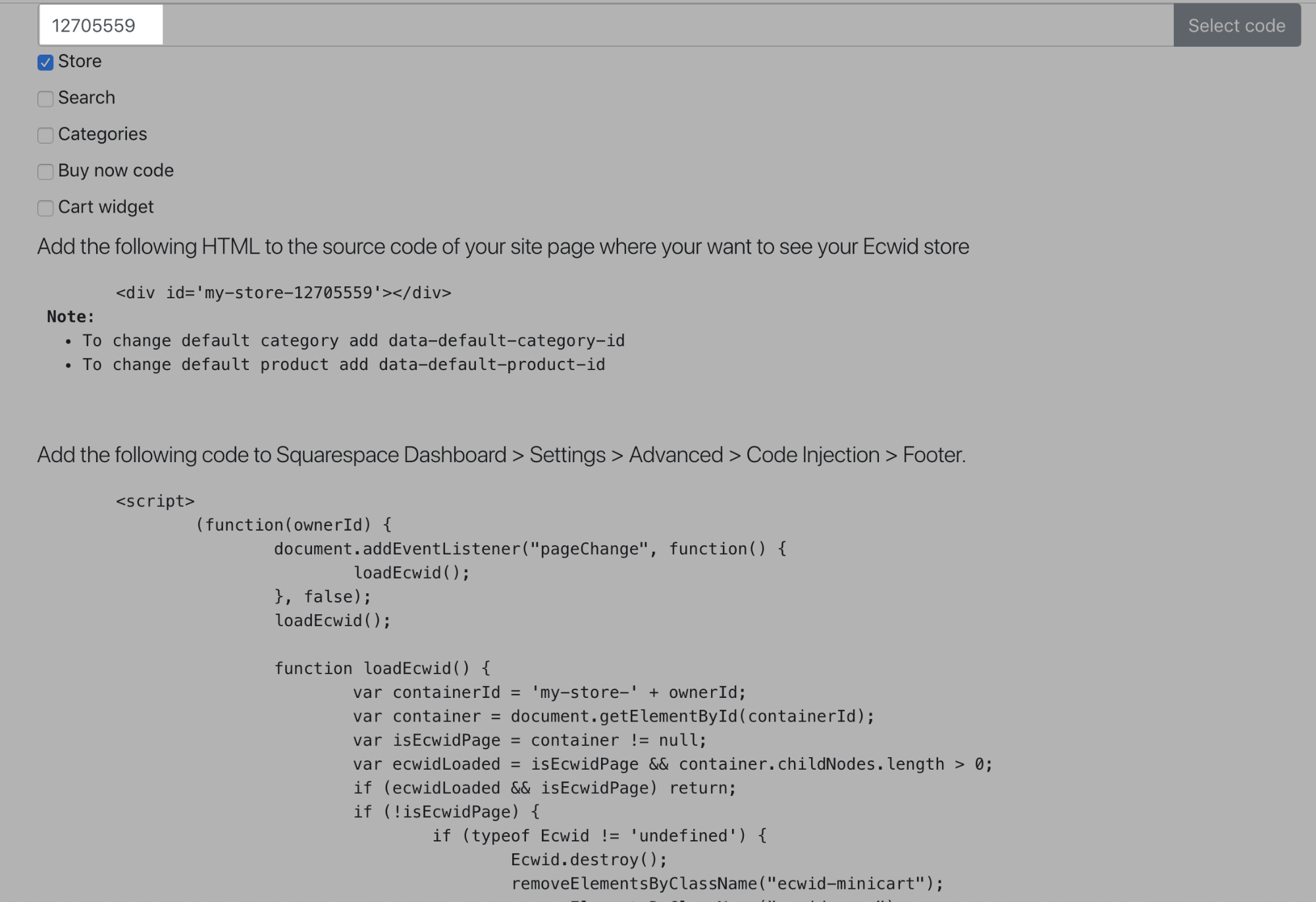
Task: Click the Ecwid.destroy(); code line
Action: pos(589,860)
